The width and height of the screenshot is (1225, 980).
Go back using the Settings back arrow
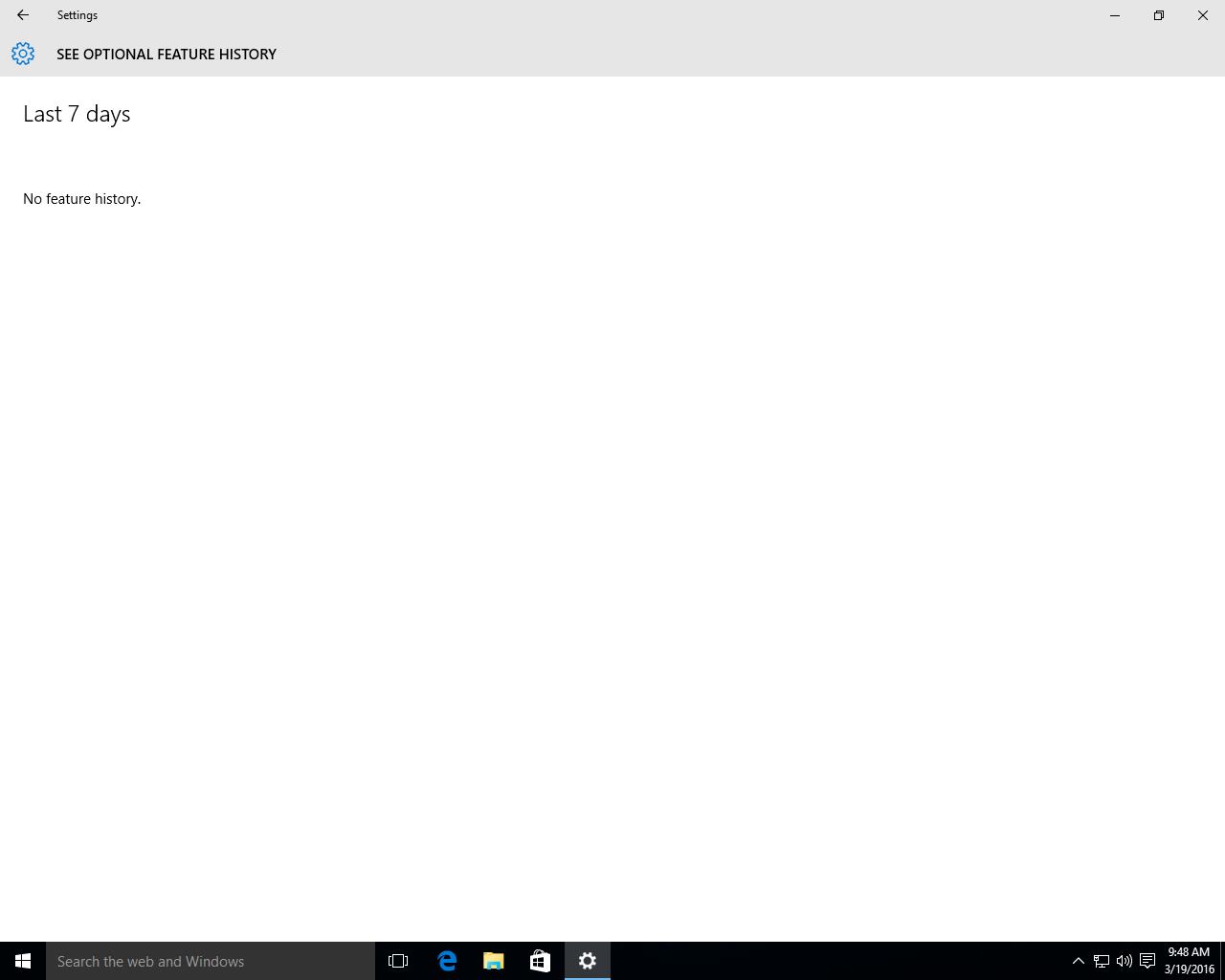[23, 15]
